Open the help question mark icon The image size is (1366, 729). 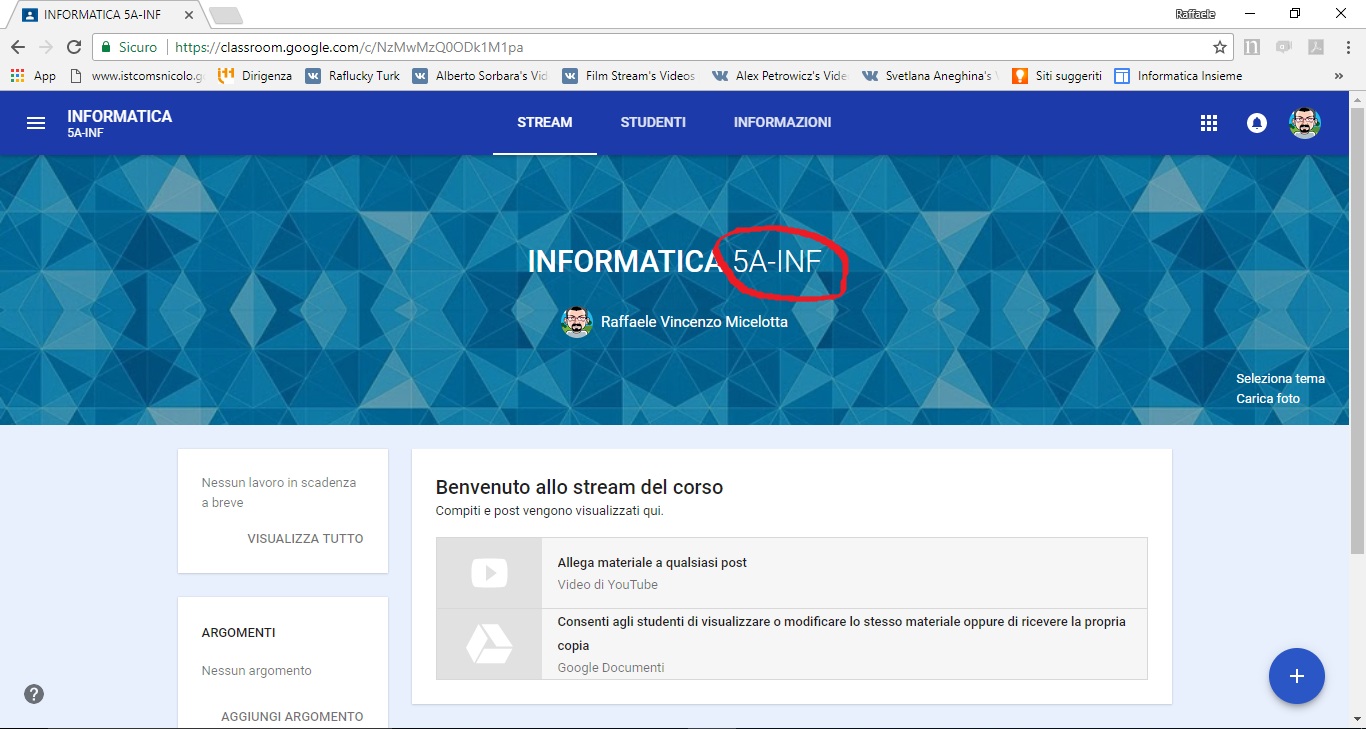[34, 694]
